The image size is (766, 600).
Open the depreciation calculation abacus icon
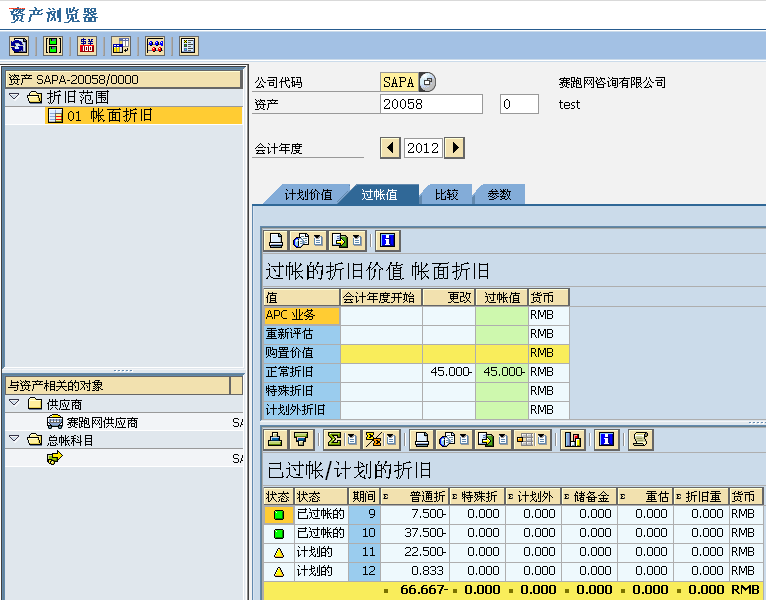[x=155, y=46]
